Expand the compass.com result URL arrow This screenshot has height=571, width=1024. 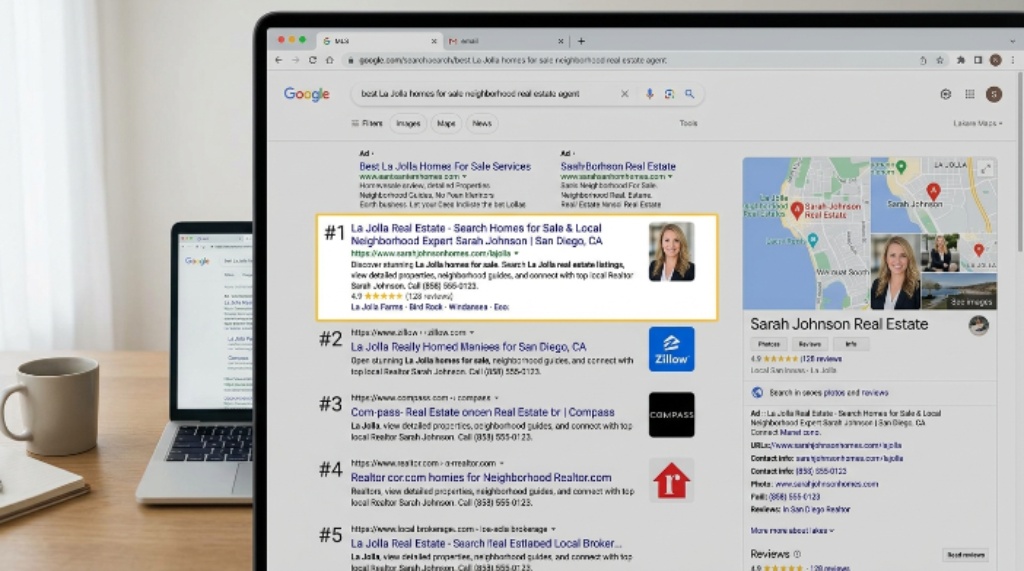click(496, 398)
